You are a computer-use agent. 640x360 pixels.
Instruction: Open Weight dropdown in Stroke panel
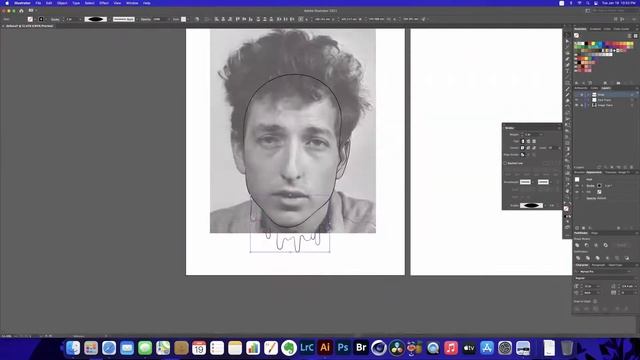(541, 135)
